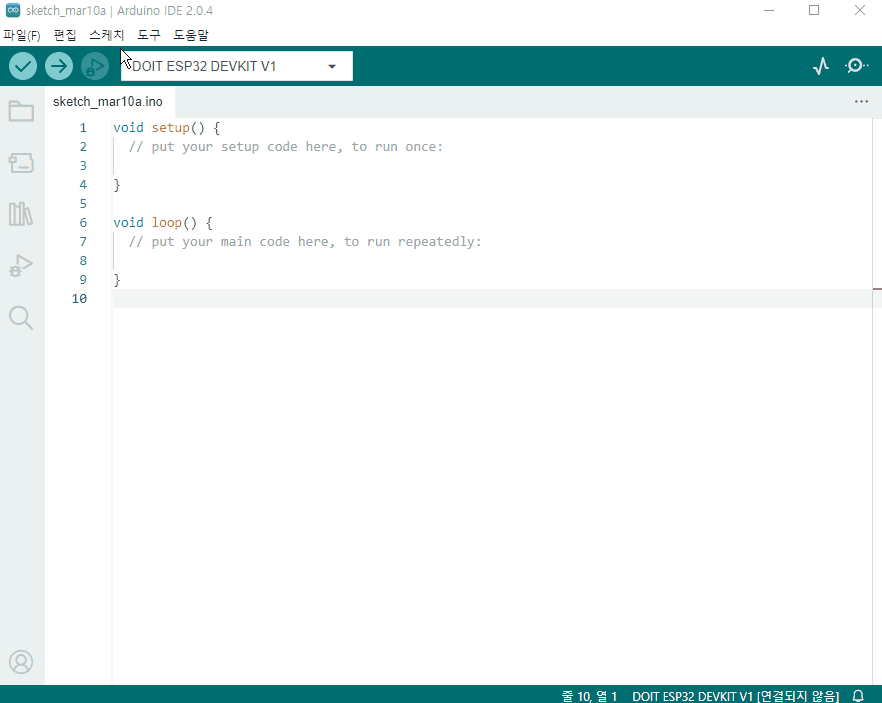Click the Arduino IDE logo in the title bar
This screenshot has width=882, height=703.
(x=12, y=10)
